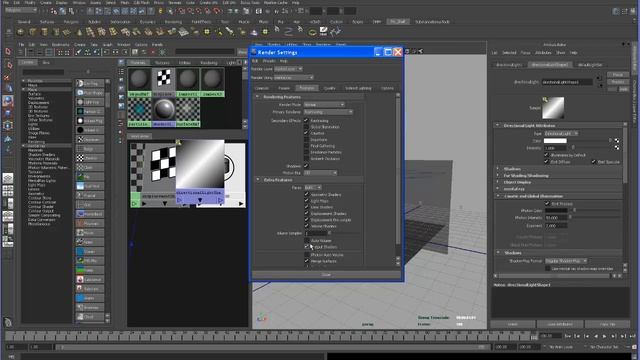The width and height of the screenshot is (640, 360).
Task: Click the four-view layout icon
Action: [x=8, y=191]
